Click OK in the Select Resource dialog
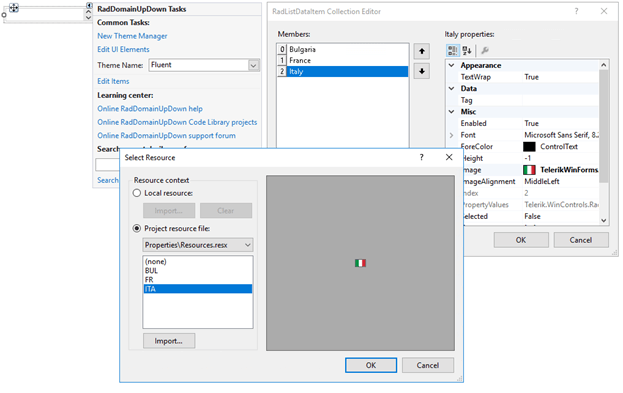This screenshot has height=393, width=623. point(371,365)
